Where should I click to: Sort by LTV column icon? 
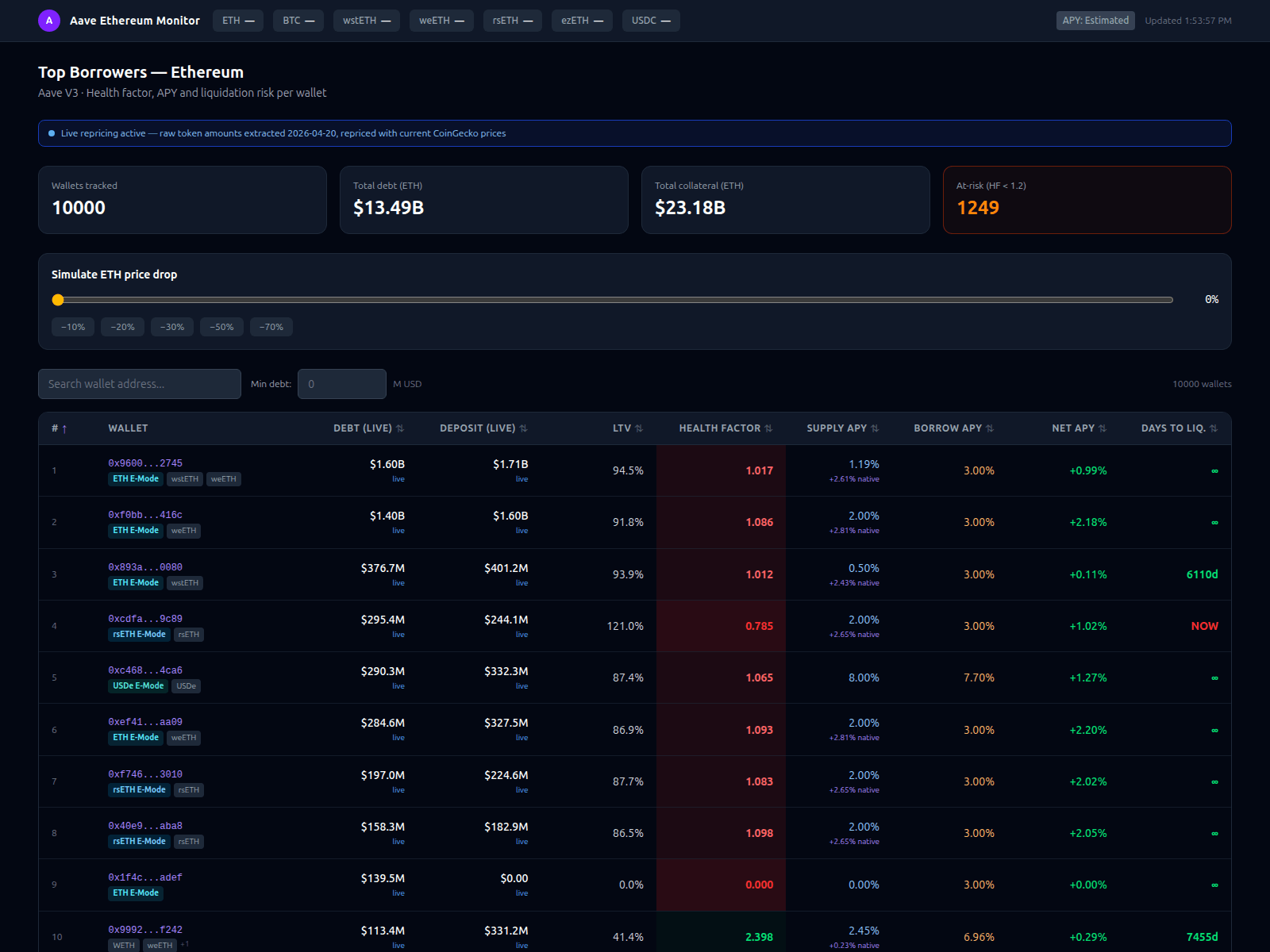639,428
